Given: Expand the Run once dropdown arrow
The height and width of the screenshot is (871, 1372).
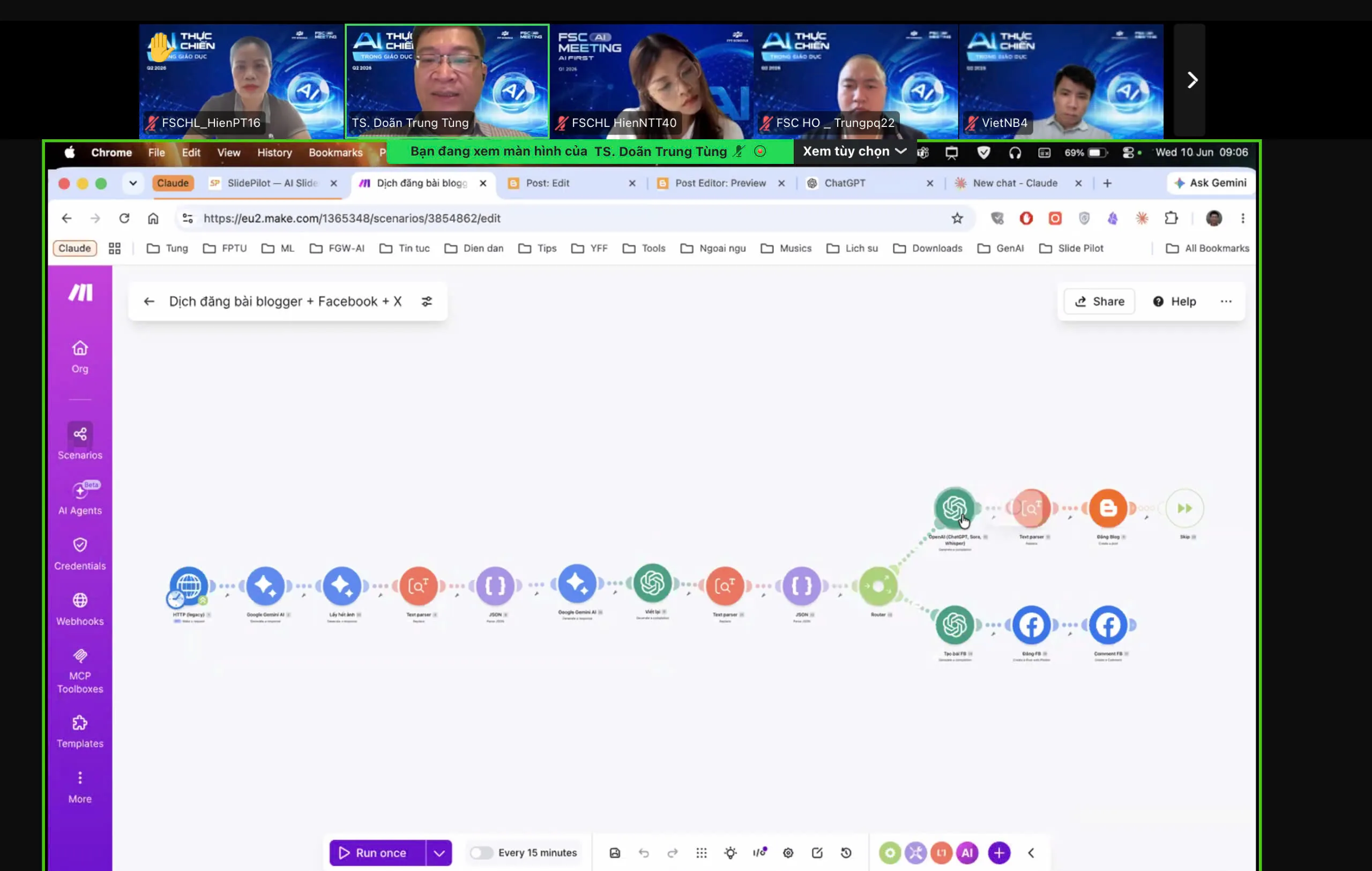Looking at the screenshot, I should point(439,853).
